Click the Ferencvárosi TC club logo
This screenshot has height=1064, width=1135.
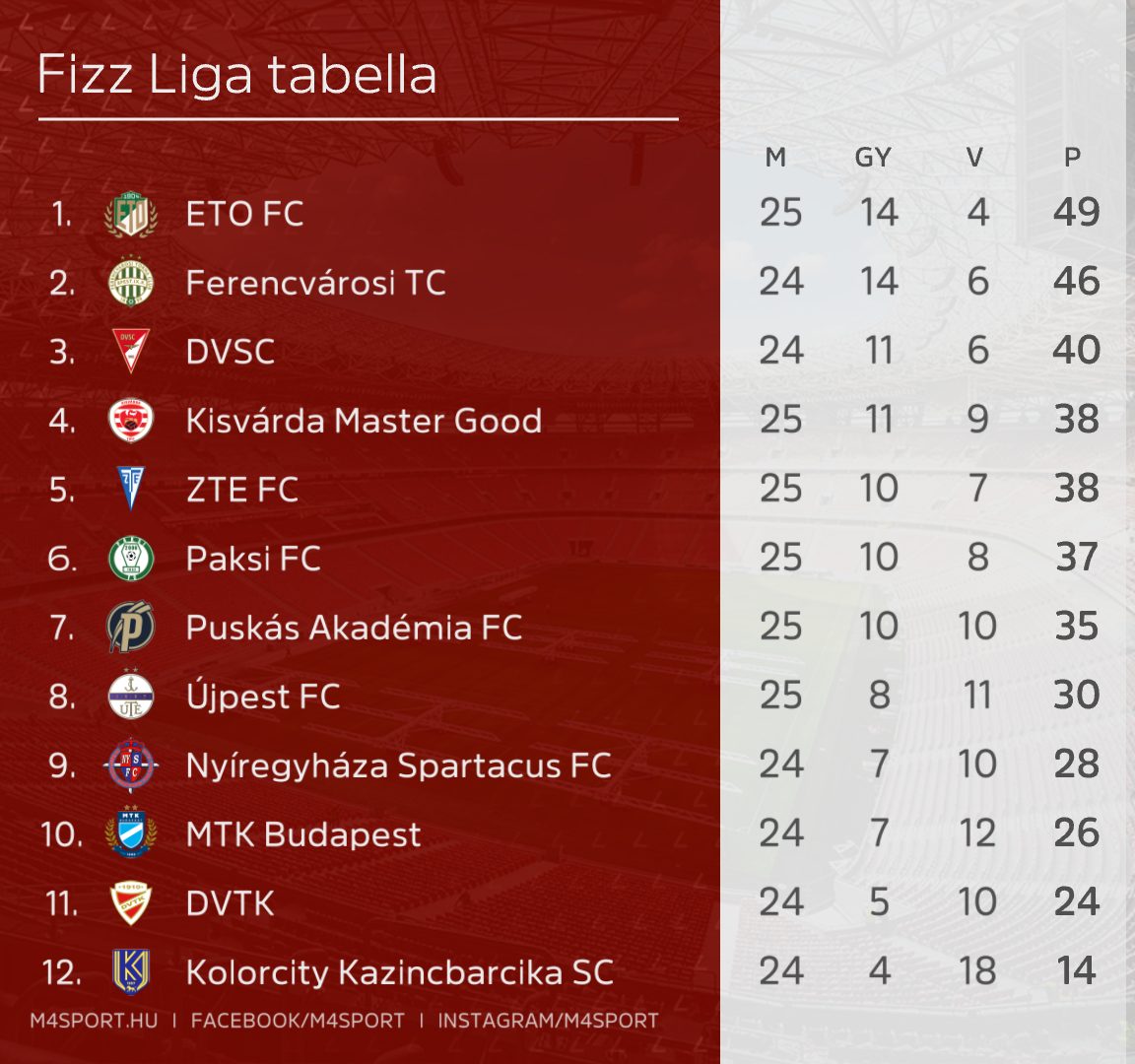(131, 283)
